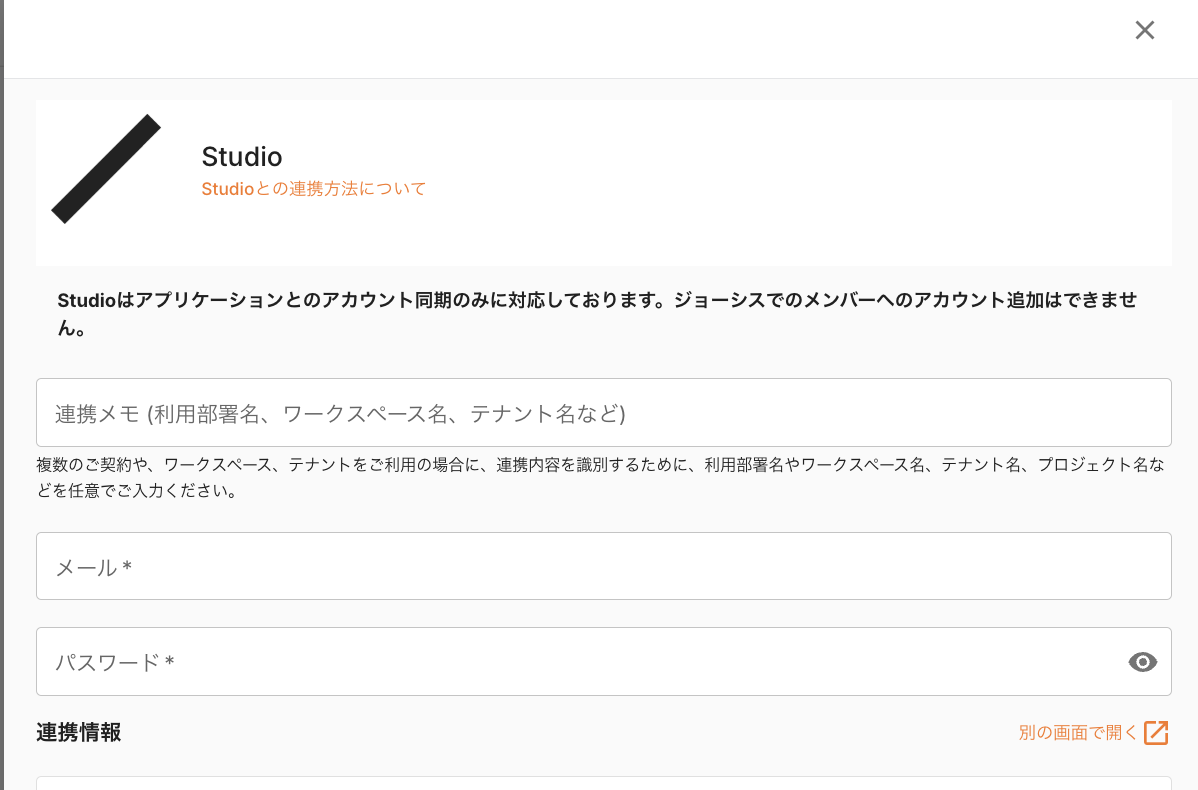1198x790 pixels.
Task: Click the 別の画面で開く link text
Action: 1077,733
